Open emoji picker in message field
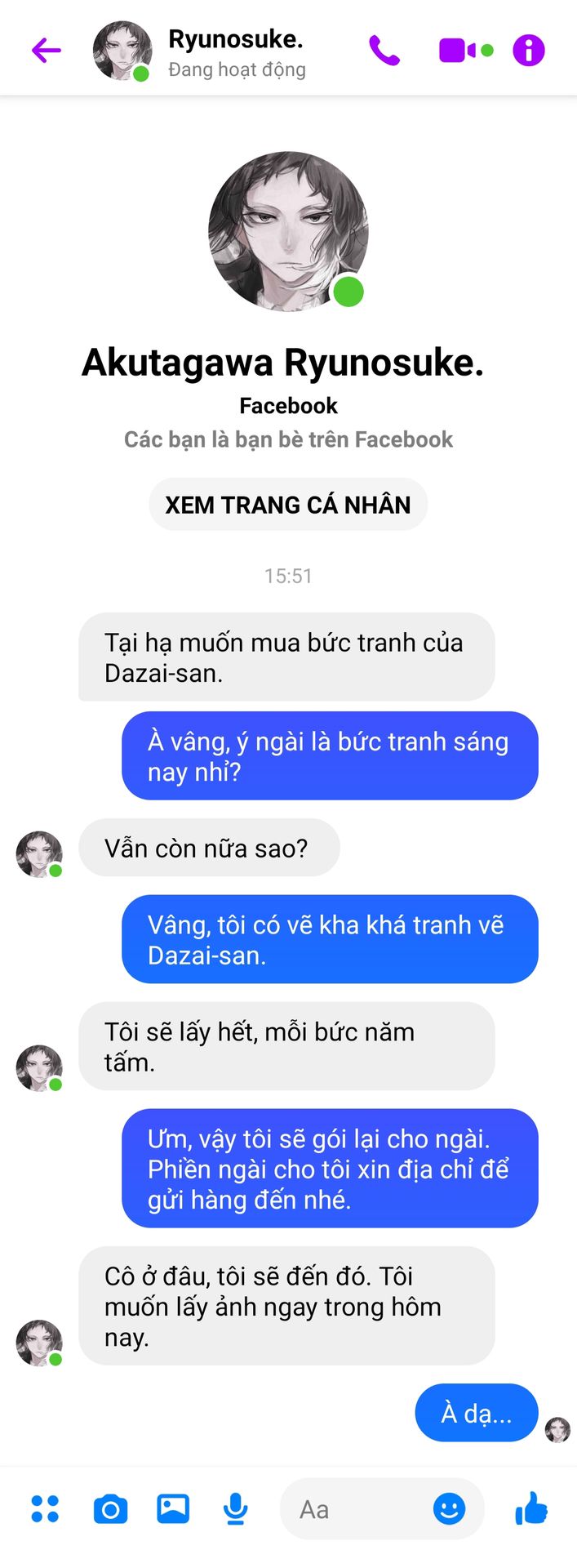 coord(449,1508)
